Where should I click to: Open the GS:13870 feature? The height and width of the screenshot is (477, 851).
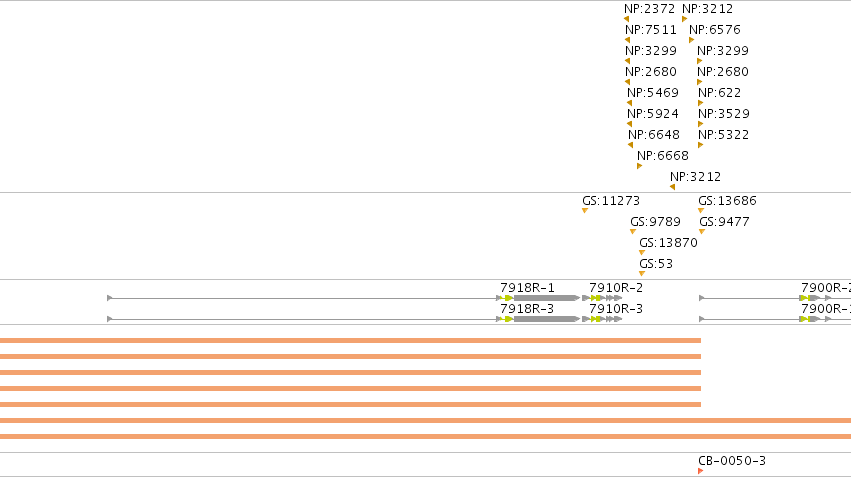pyautogui.click(x=668, y=243)
